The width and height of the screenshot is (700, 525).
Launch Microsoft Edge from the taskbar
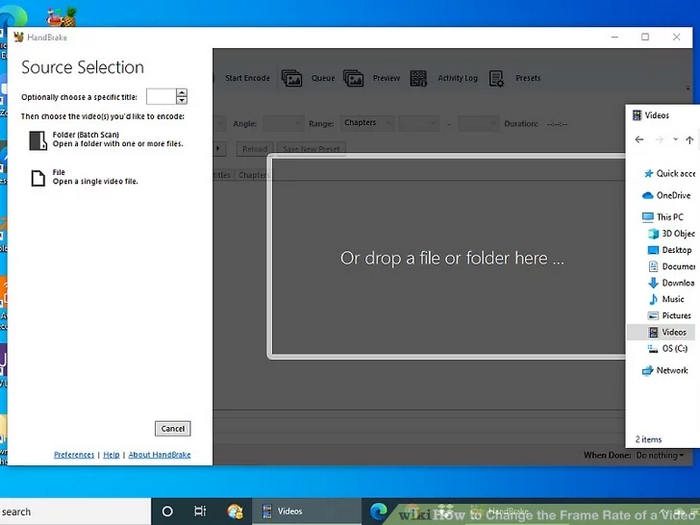[x=378, y=511]
